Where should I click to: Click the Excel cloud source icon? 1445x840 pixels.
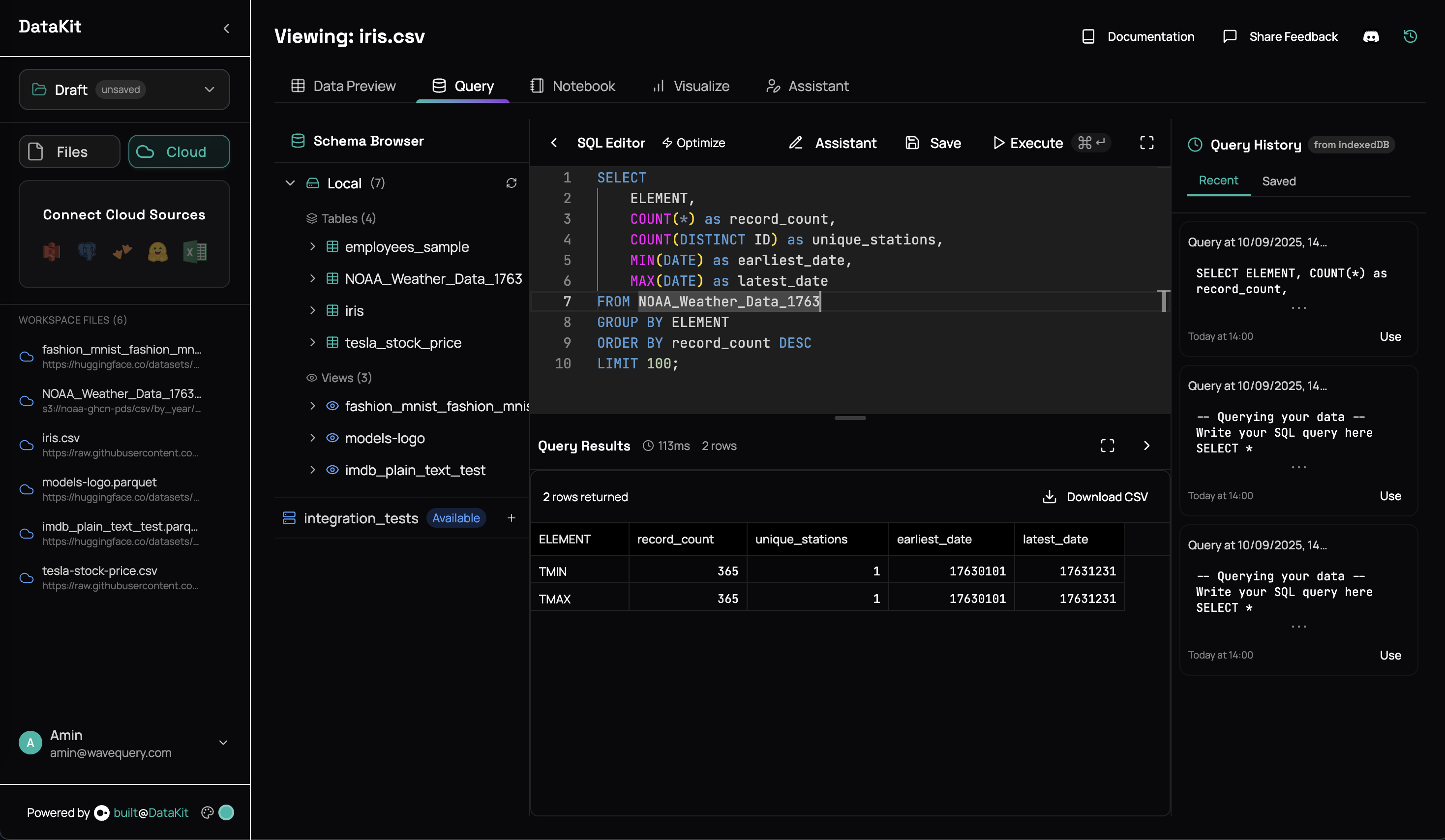pyautogui.click(x=195, y=252)
